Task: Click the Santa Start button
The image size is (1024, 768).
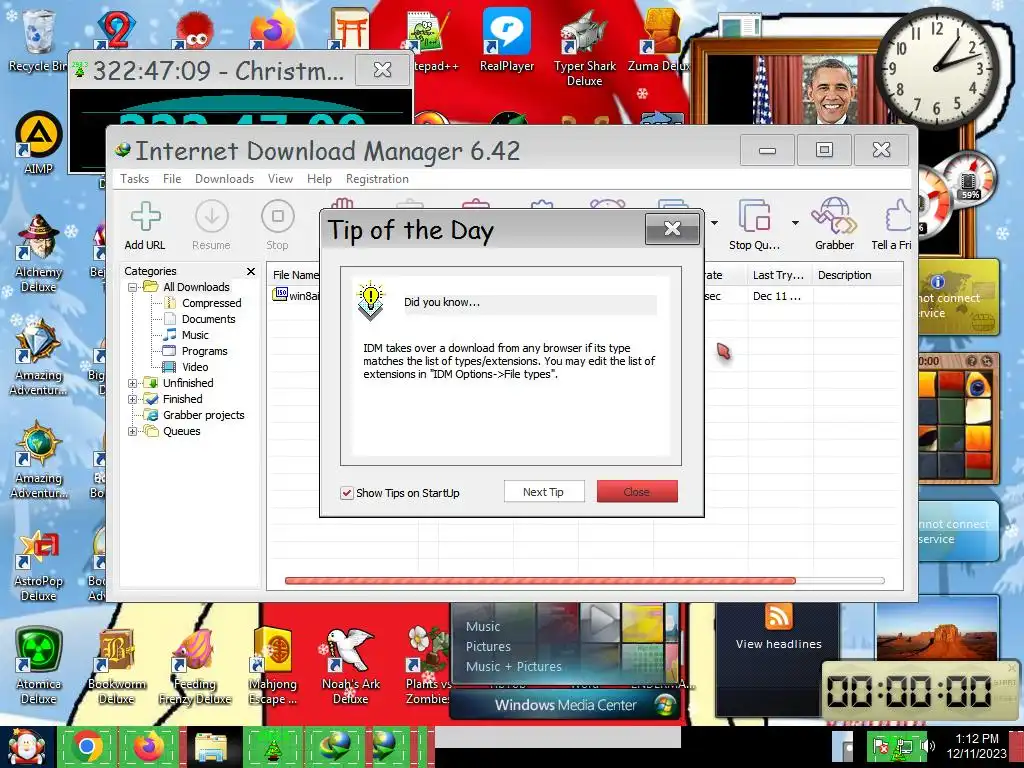Action: [26, 747]
